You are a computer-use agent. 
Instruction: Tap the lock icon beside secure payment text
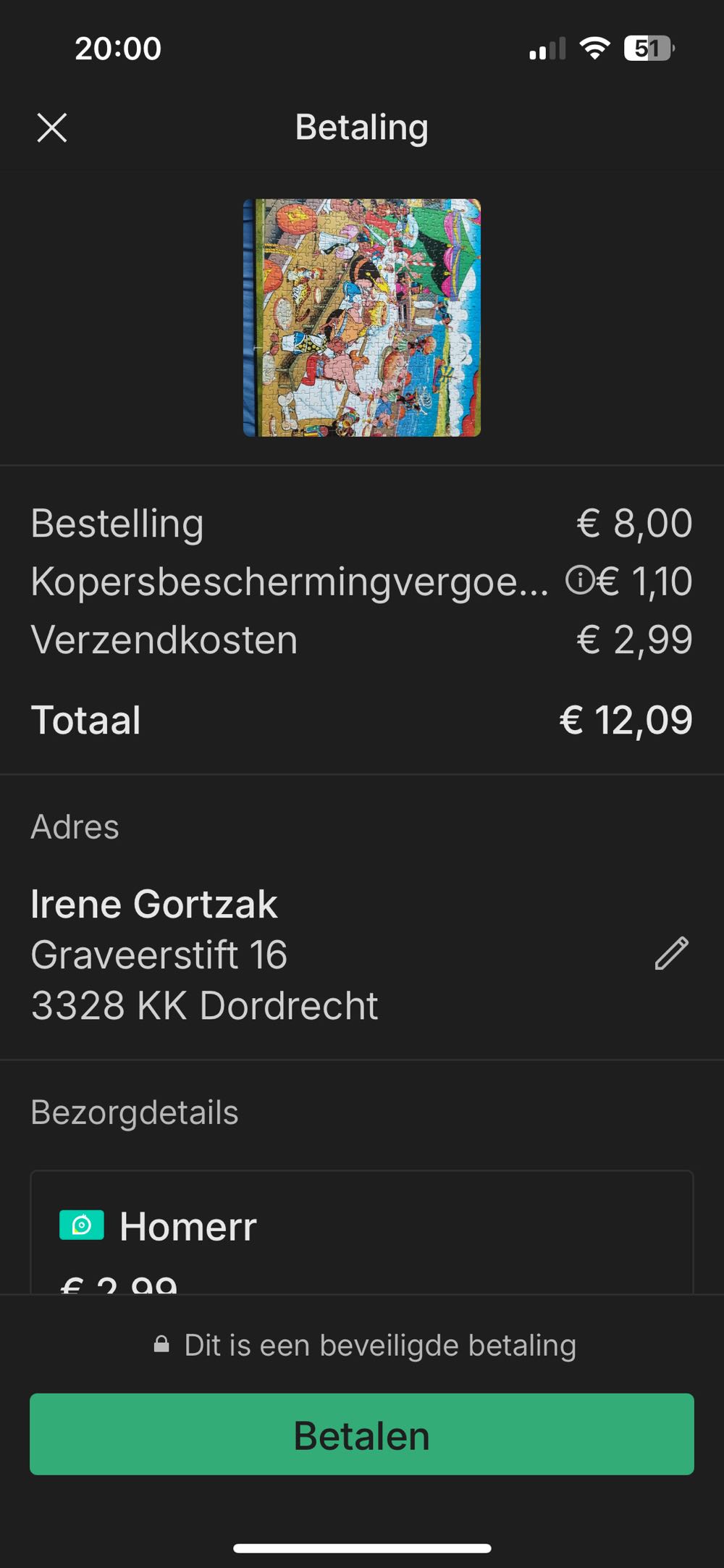(x=161, y=1345)
